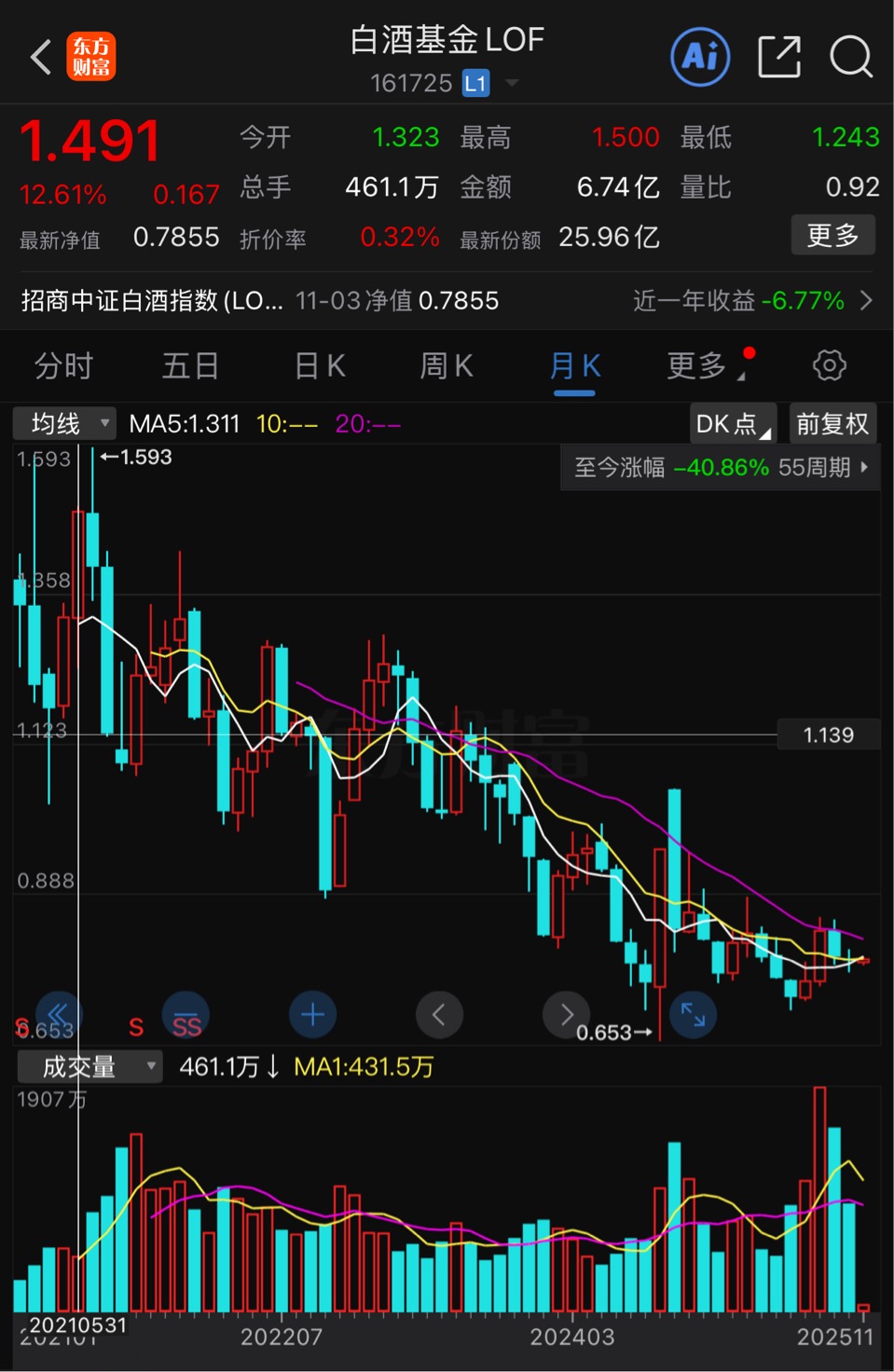
Task: Tap the 前复权 adjustment button
Action: pyautogui.click(x=832, y=424)
